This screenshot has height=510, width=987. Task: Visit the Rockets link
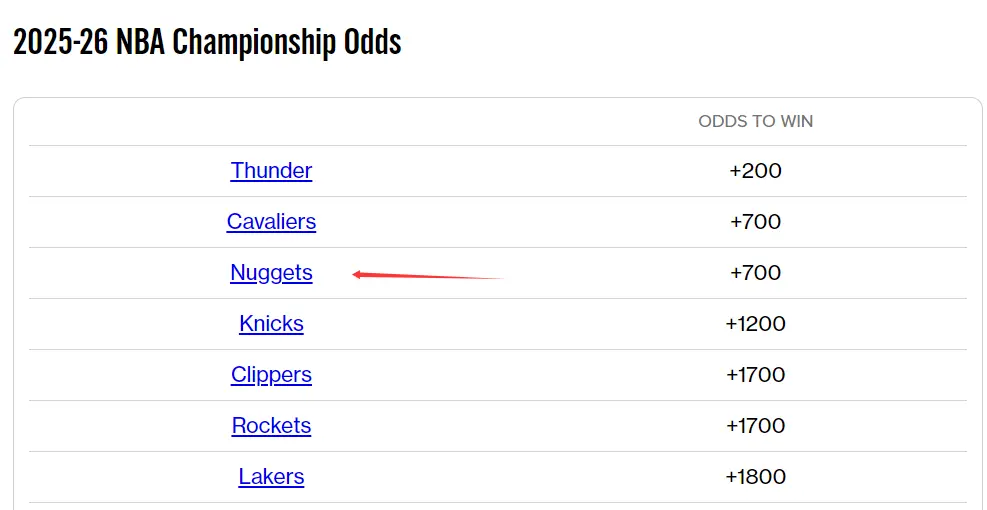(271, 426)
